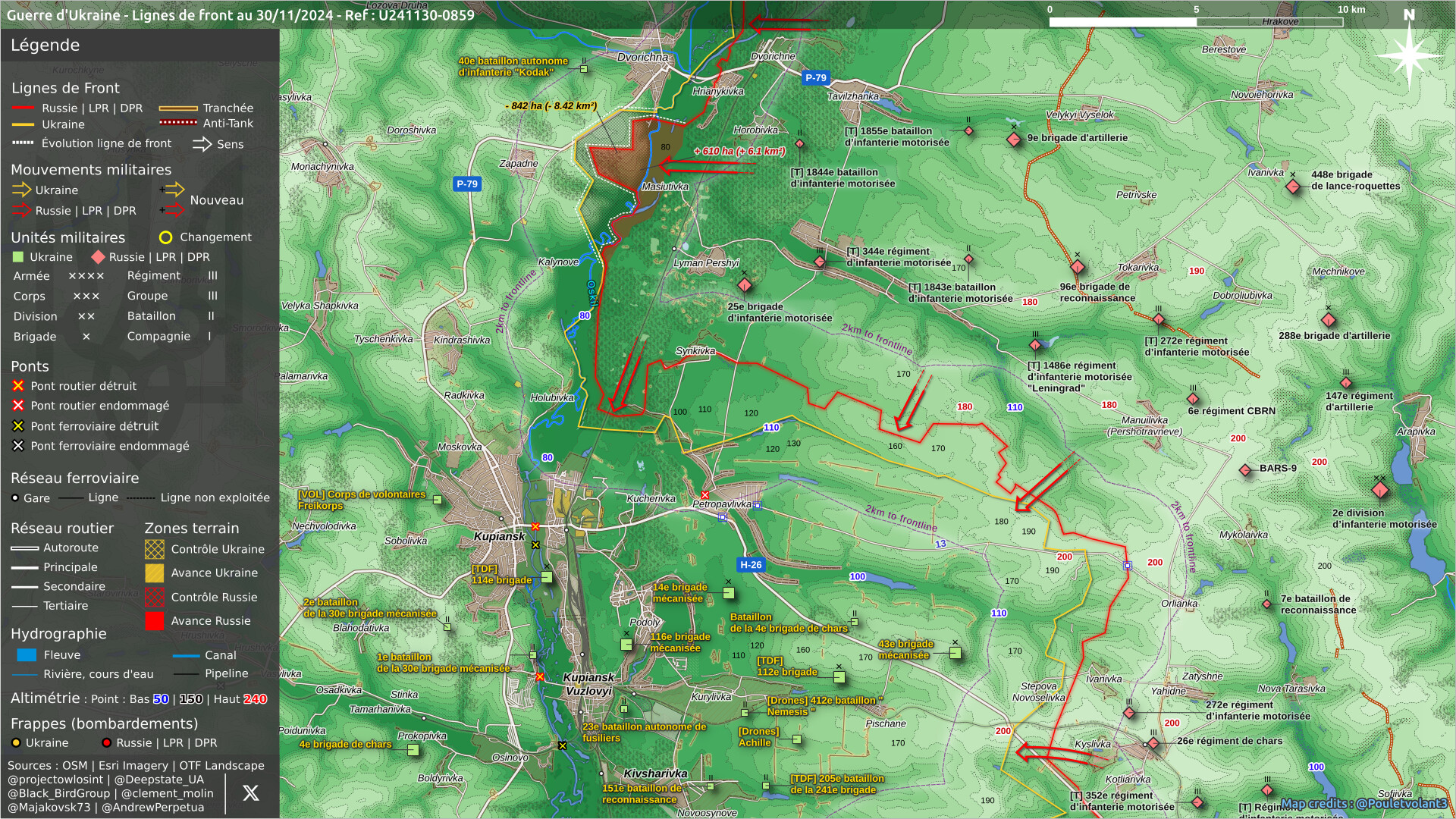Click the 9e brigade d'artillerie diamond marker

coord(1014,140)
